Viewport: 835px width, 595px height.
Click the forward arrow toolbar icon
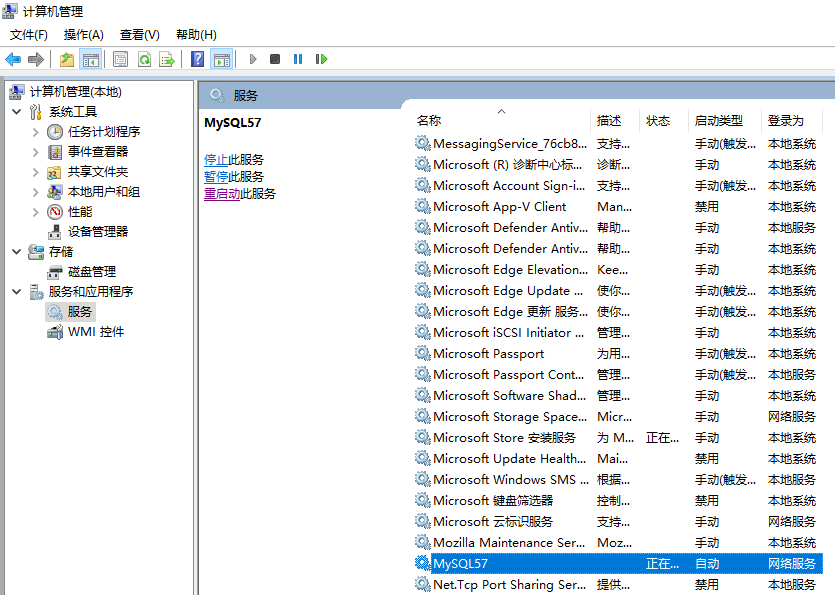pos(36,59)
